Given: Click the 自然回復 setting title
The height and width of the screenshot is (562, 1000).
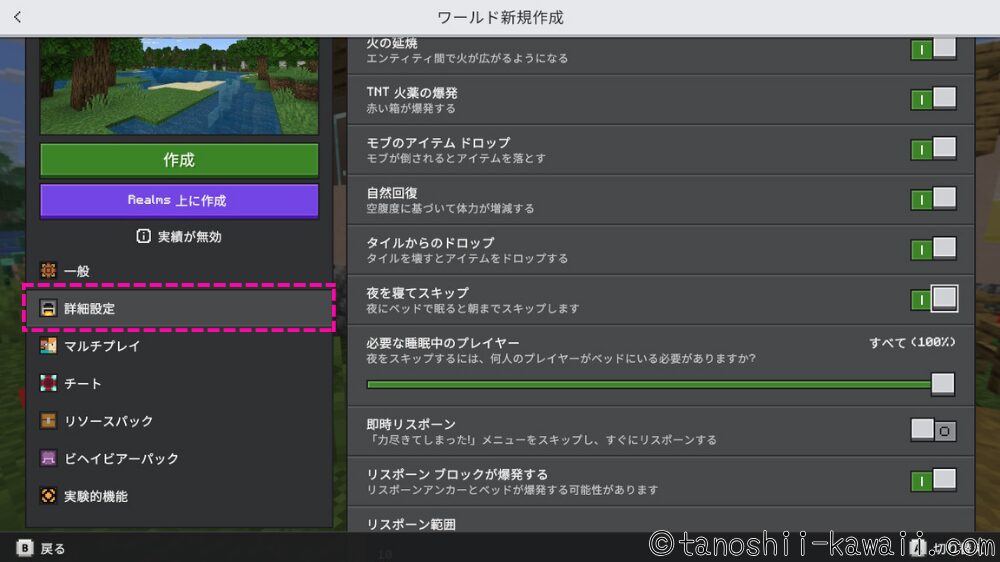Looking at the screenshot, I should click(x=392, y=193).
